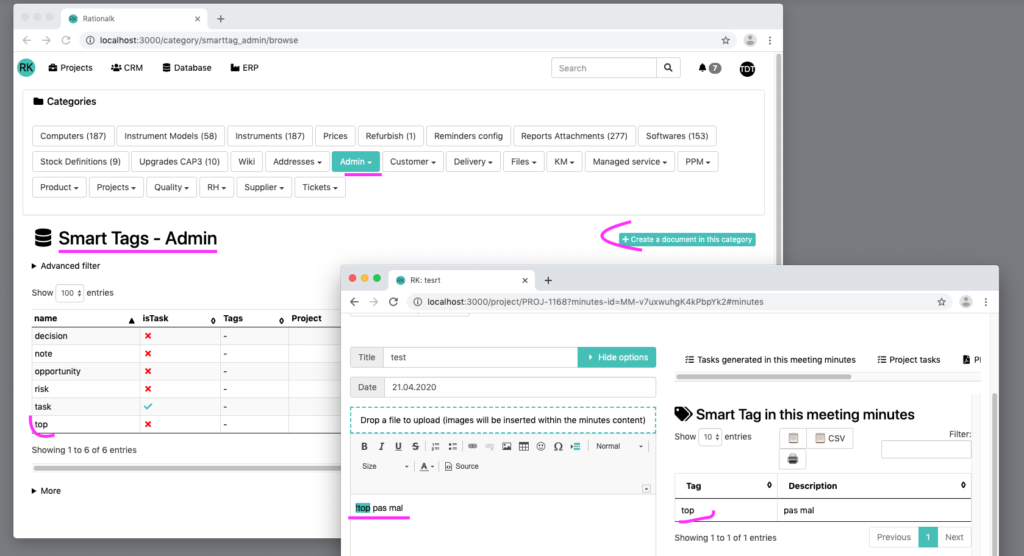The image size is (1024, 556).
Task: Expand the More section
Action: pyautogui.click(x=46, y=491)
